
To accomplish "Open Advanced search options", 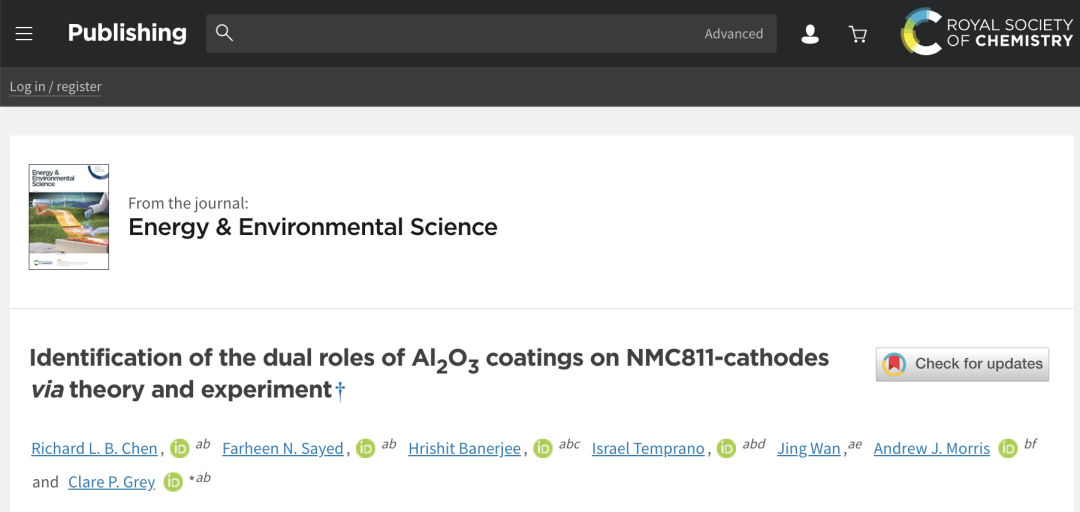I will pos(733,34).
